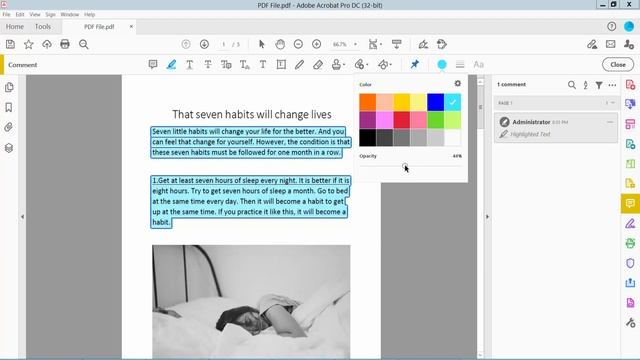Open the Bookmarks navigation panel
The image size is (640, 360).
coord(9,107)
